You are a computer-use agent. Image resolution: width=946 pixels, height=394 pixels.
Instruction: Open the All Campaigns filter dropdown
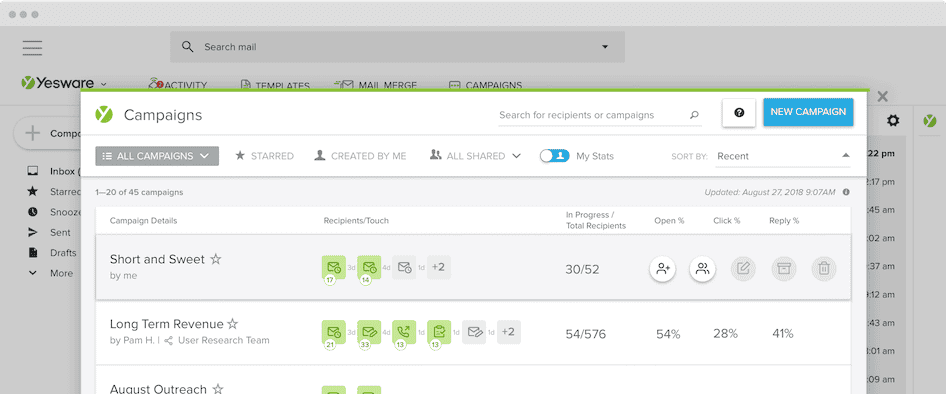click(x=157, y=156)
